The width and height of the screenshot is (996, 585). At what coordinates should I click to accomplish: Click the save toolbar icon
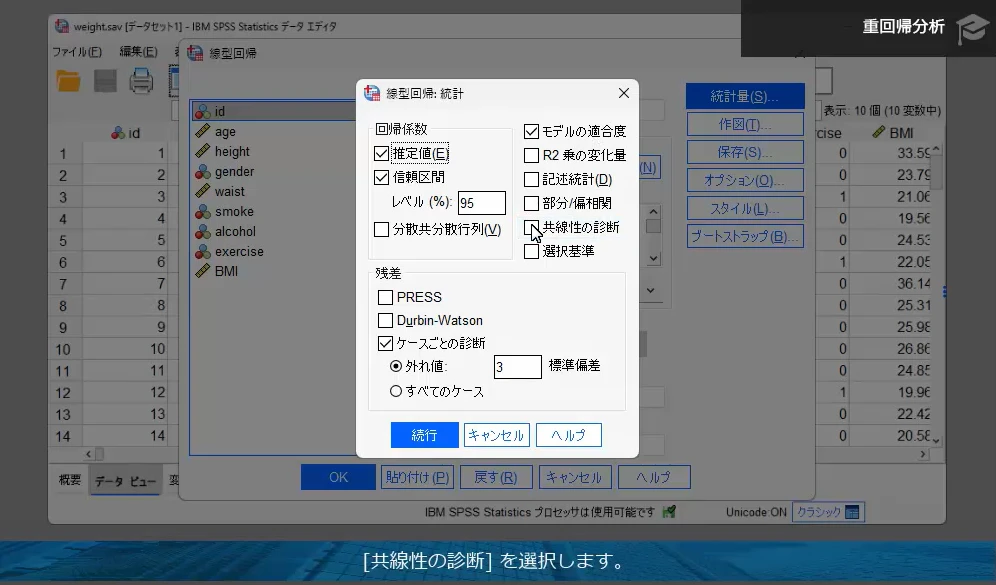click(104, 81)
